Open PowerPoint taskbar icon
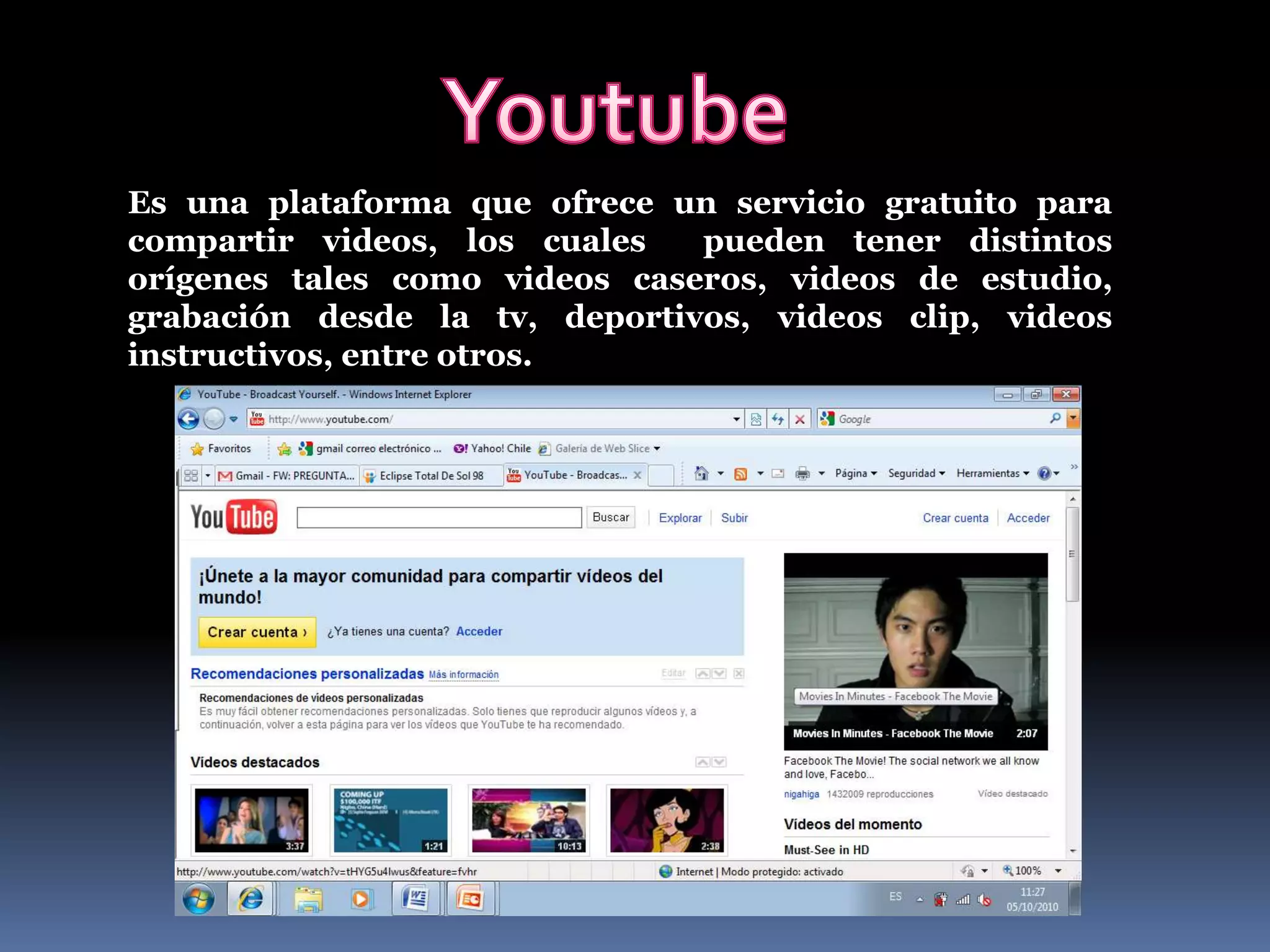 click(471, 899)
